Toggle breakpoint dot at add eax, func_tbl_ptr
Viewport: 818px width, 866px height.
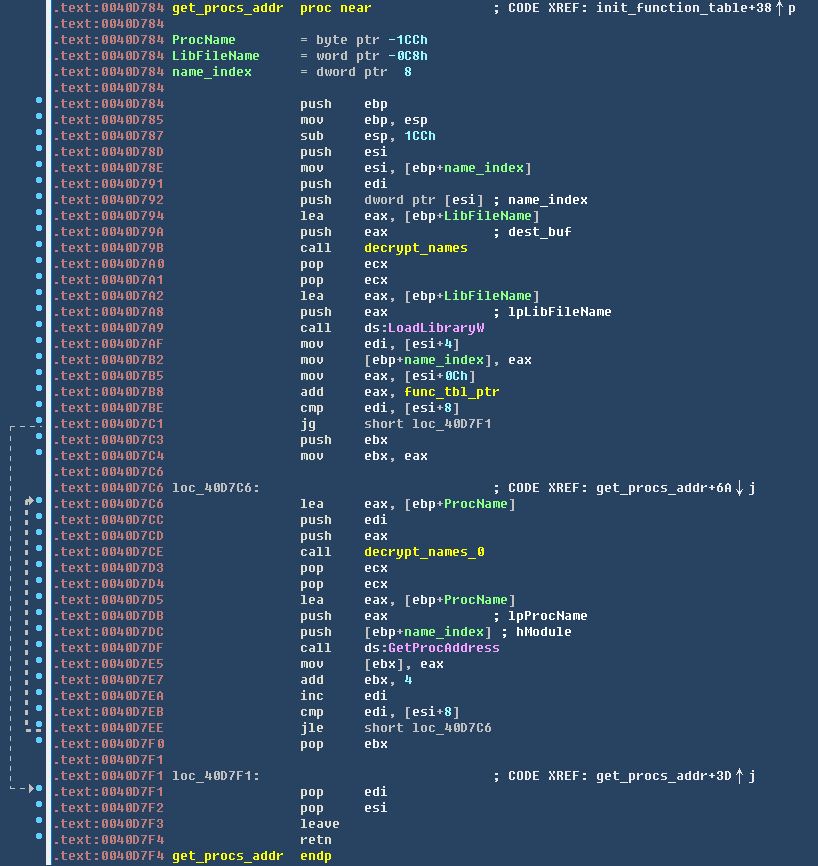(39, 391)
